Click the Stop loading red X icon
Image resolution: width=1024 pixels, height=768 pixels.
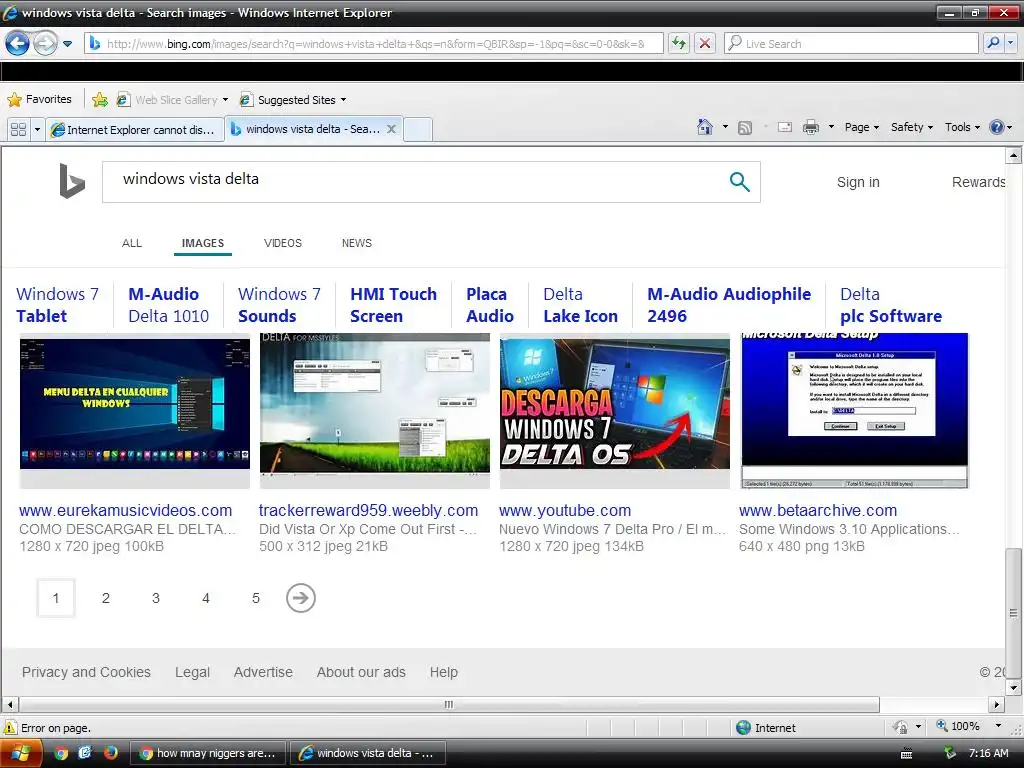[705, 44]
